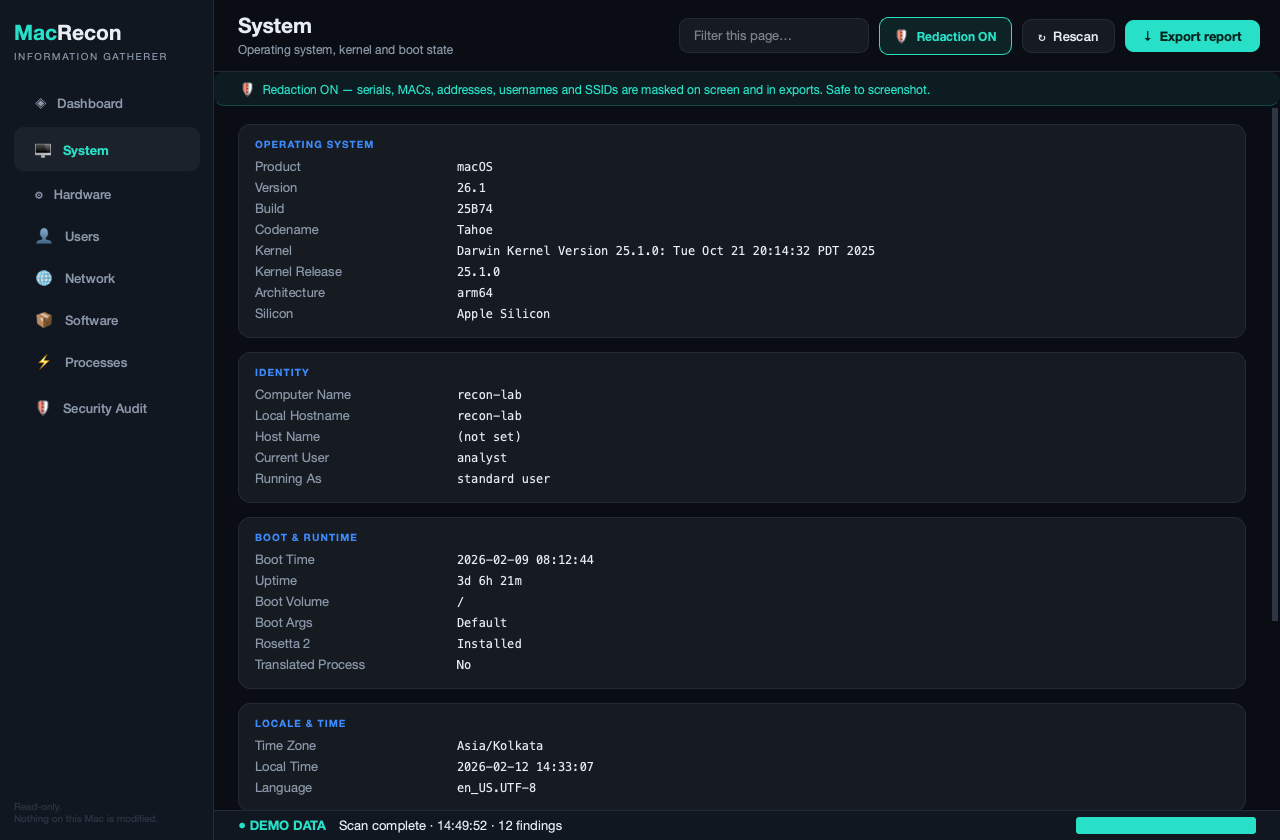The image size is (1280, 840).
Task: Click the Local Time value 2026-02-12 14:33:07
Action: point(525,766)
